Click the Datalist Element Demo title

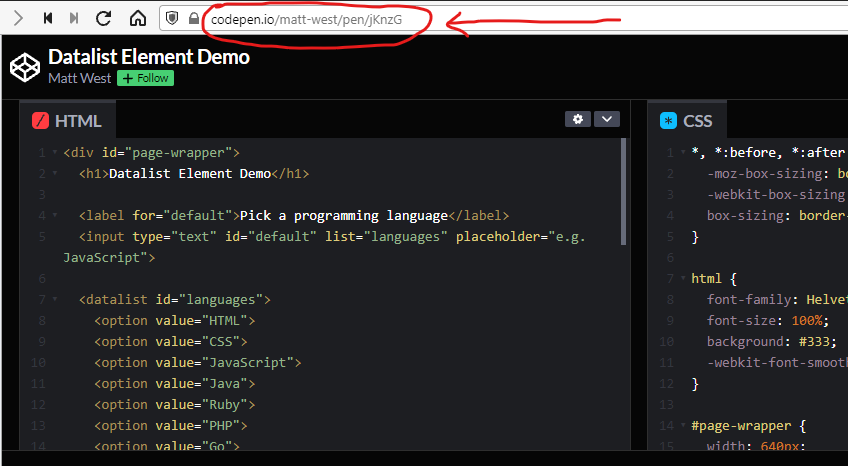[149, 57]
